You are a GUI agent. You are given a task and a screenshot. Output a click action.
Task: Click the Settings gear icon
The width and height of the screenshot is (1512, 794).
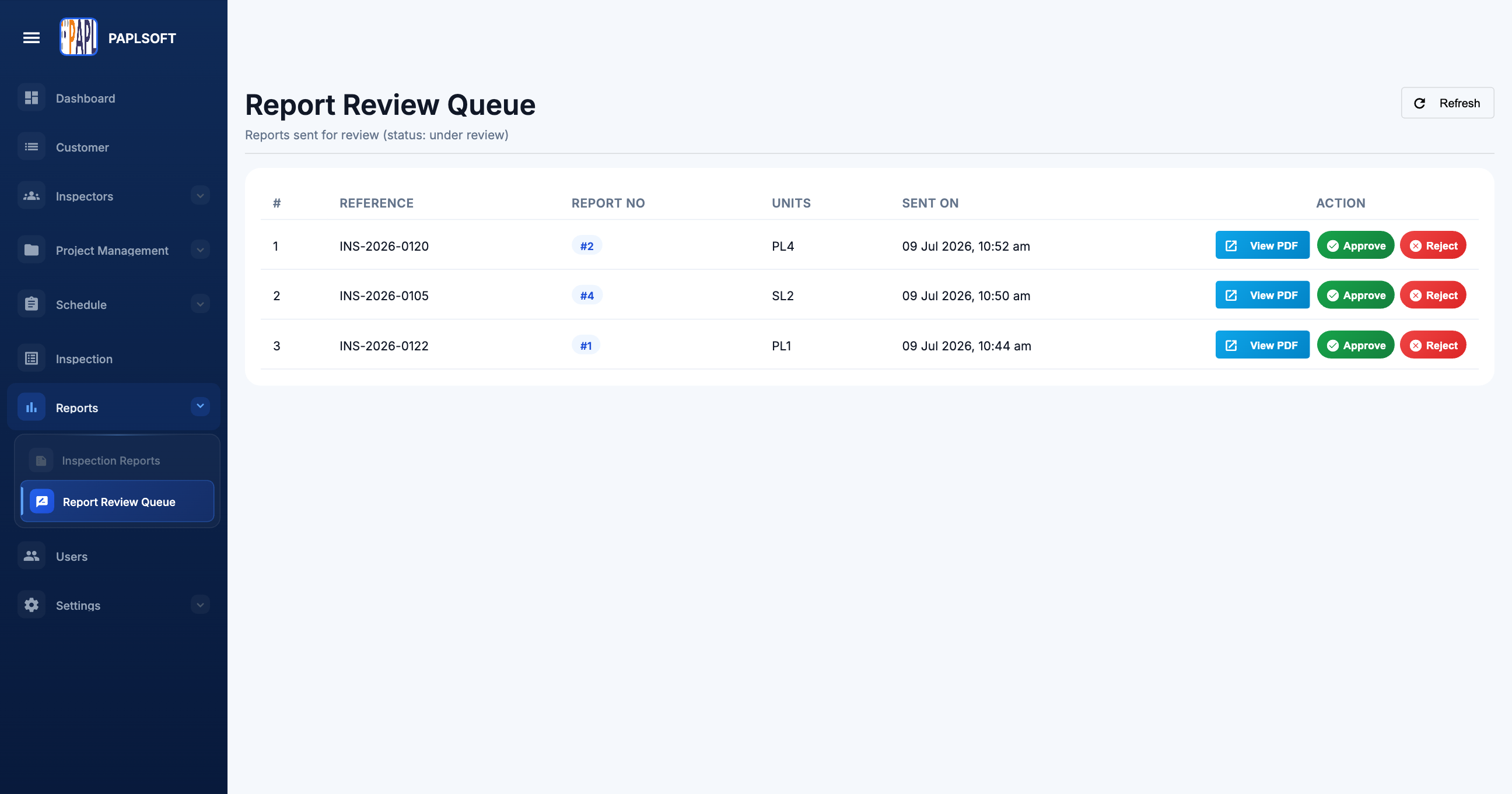tap(32, 605)
